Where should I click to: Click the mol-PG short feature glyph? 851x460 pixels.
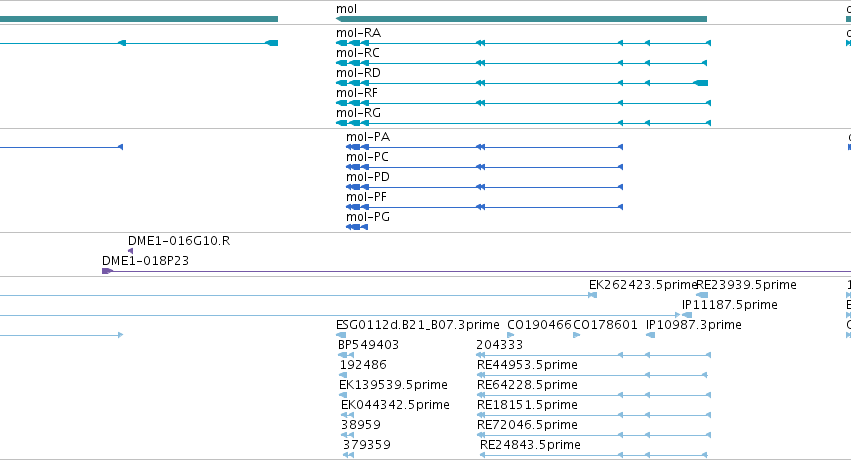(x=357, y=227)
